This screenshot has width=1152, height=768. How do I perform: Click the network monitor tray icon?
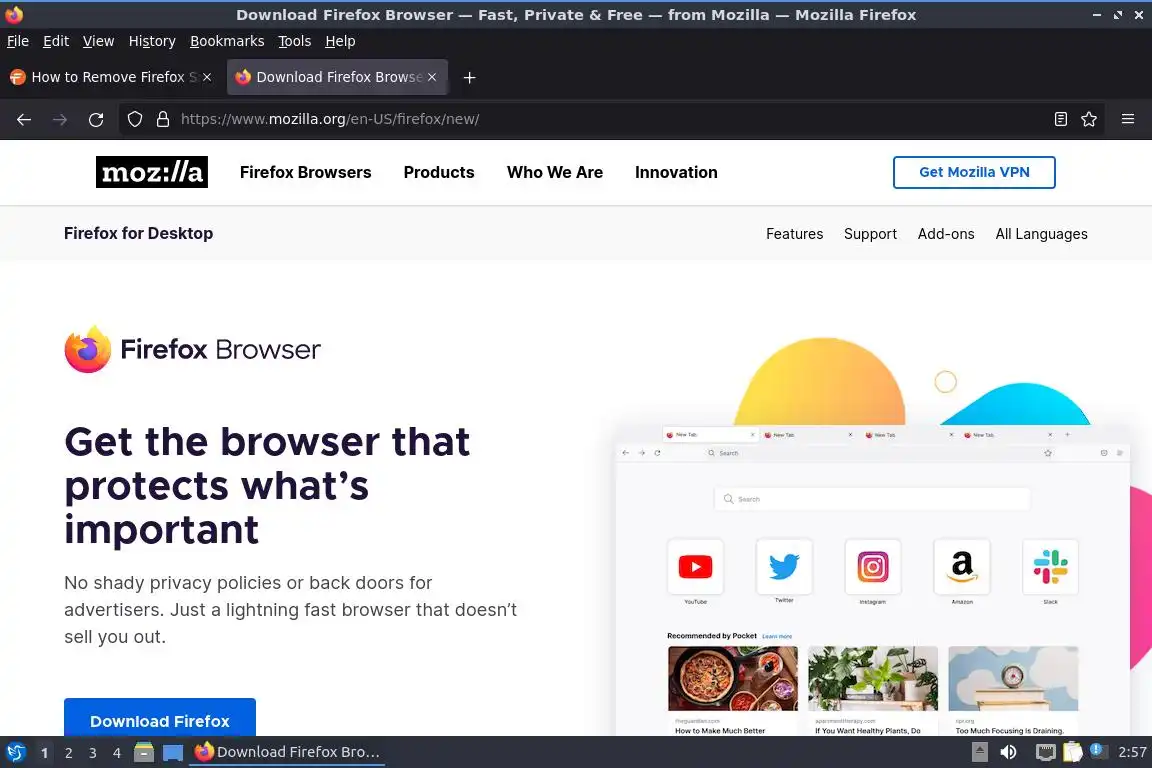[x=1045, y=752]
